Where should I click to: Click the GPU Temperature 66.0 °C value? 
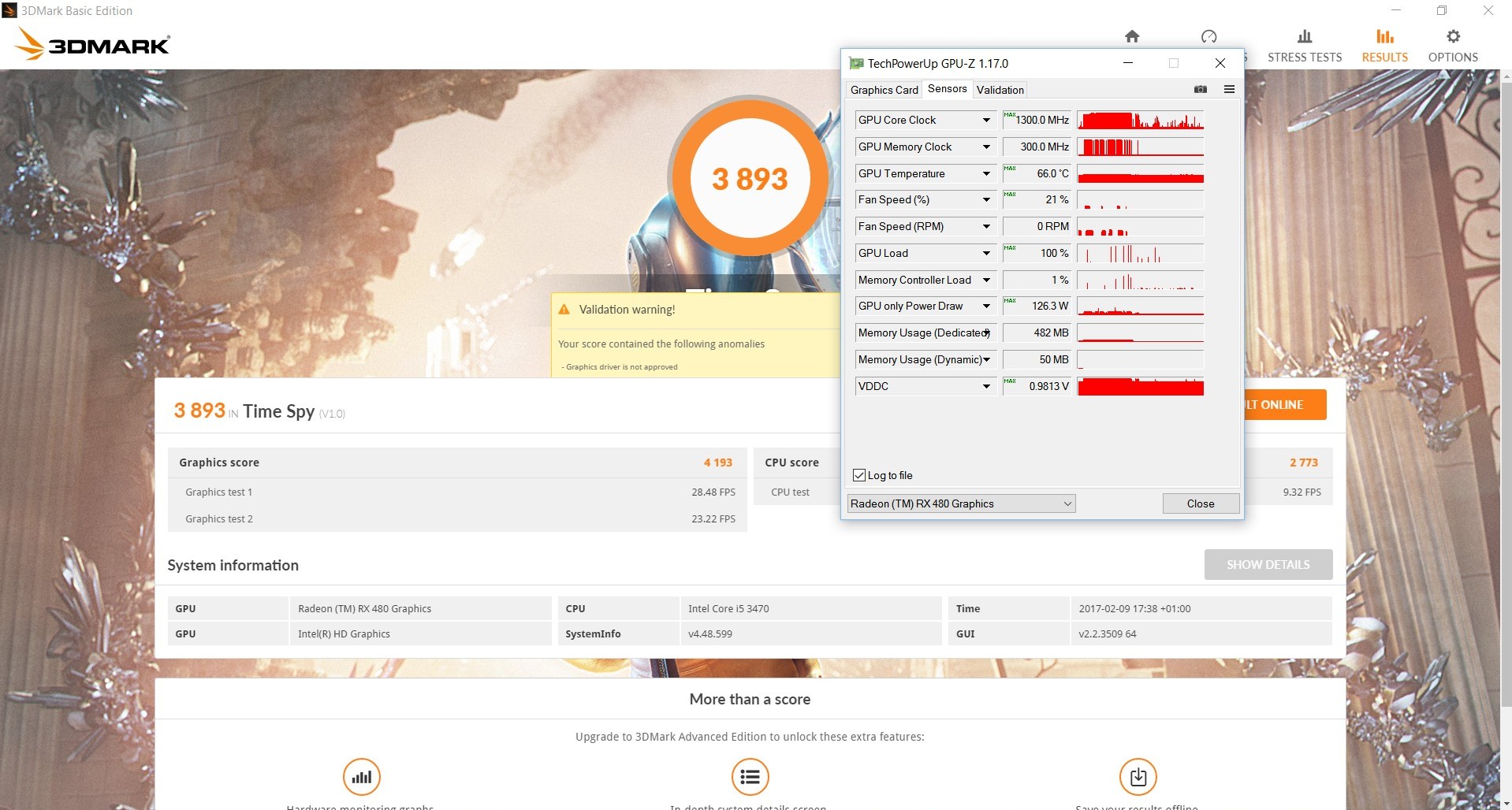click(1037, 173)
